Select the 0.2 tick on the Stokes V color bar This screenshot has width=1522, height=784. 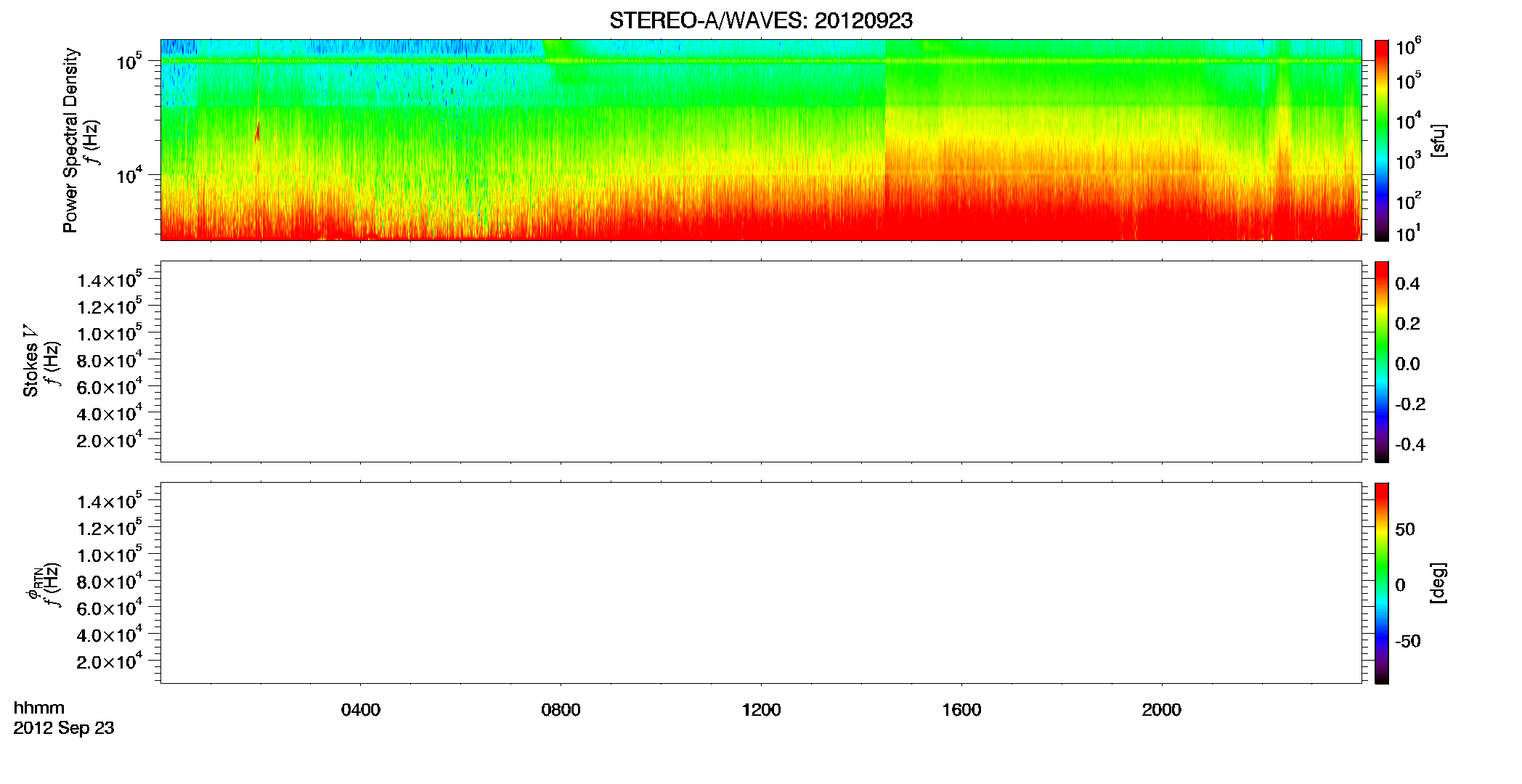point(1407,324)
